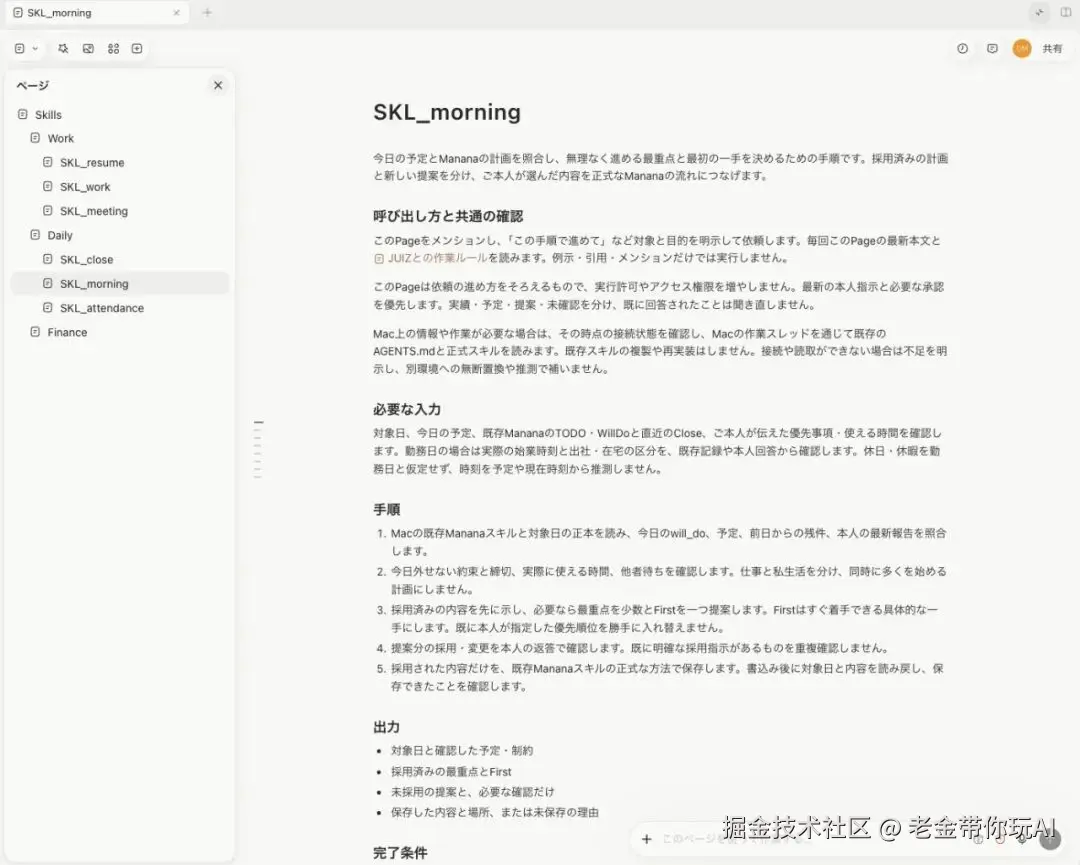1080x865 pixels.
Task: Select SKL_resume in the page tree
Action: coord(92,163)
